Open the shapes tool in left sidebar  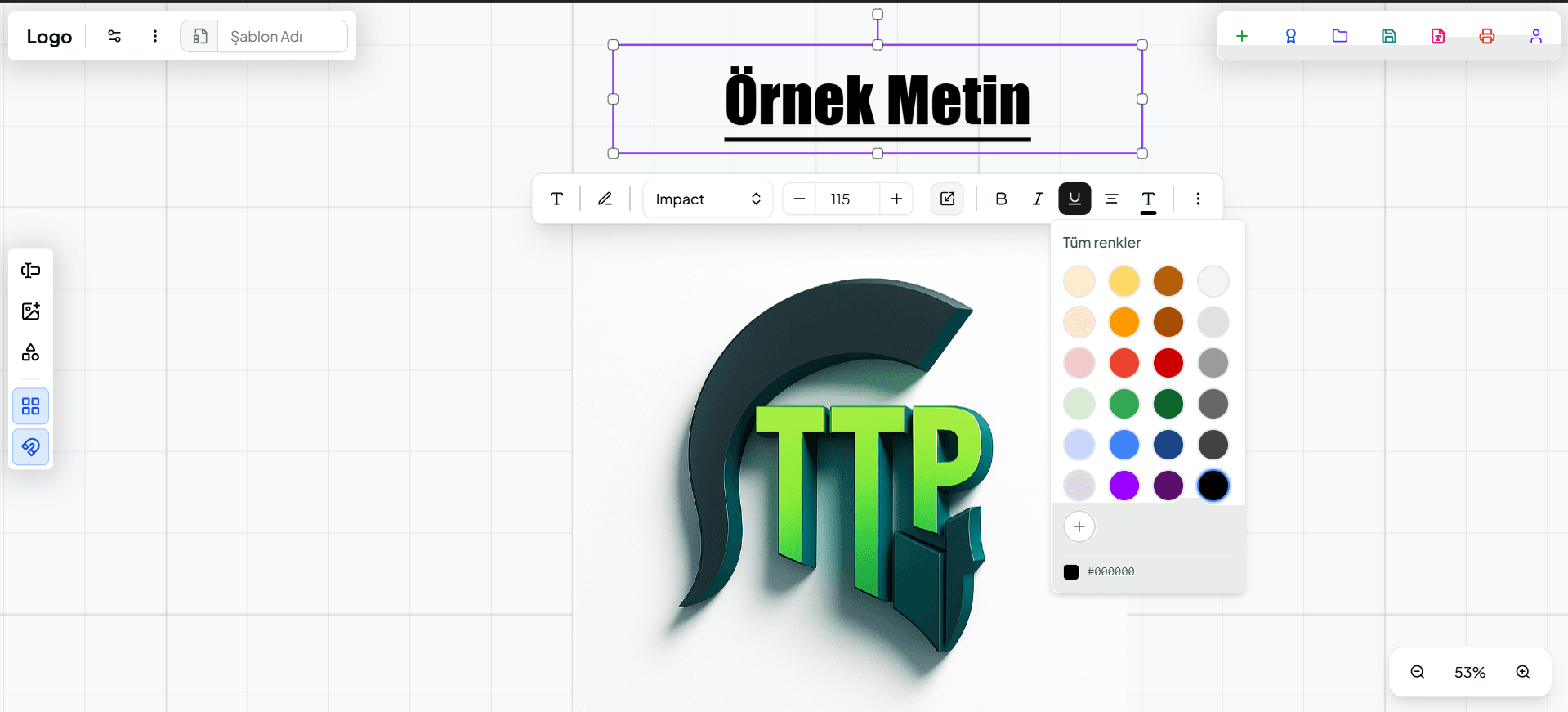pyautogui.click(x=31, y=352)
